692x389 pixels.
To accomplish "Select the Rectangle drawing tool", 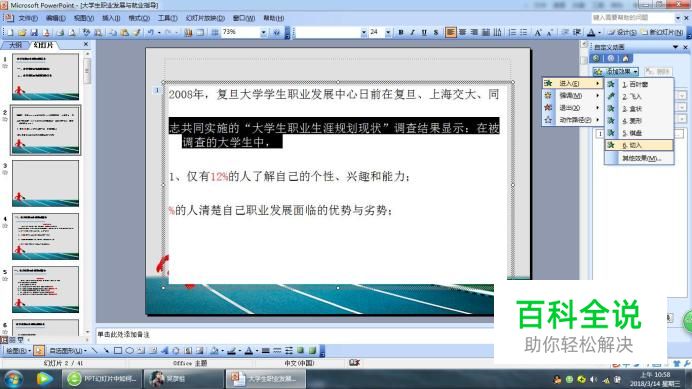I will point(118,351).
